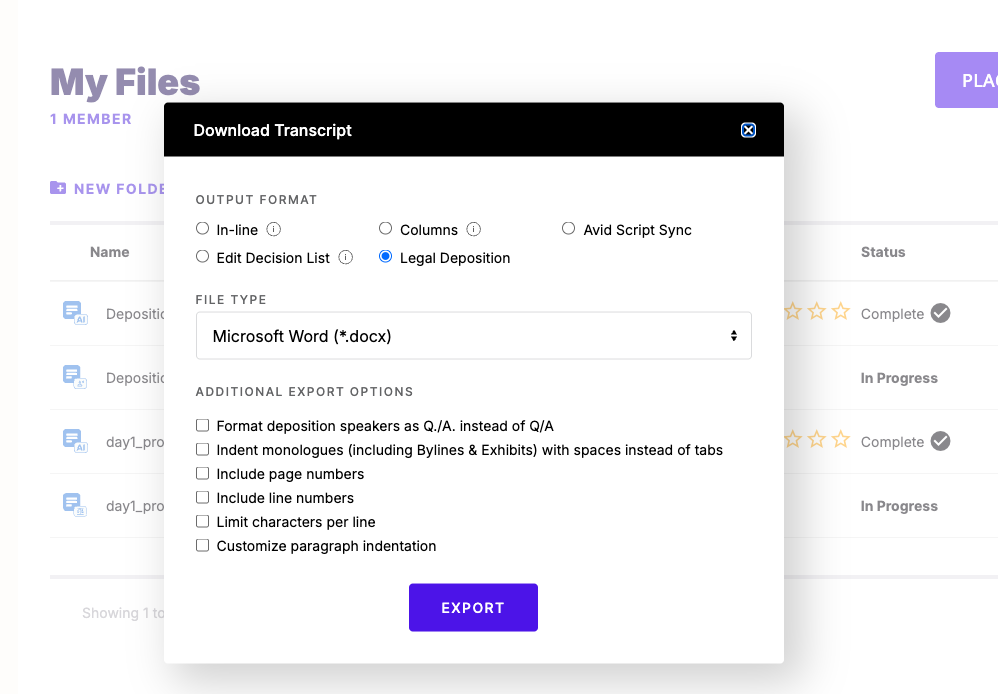
Task: Enable Include line numbers
Action: [x=202, y=497]
